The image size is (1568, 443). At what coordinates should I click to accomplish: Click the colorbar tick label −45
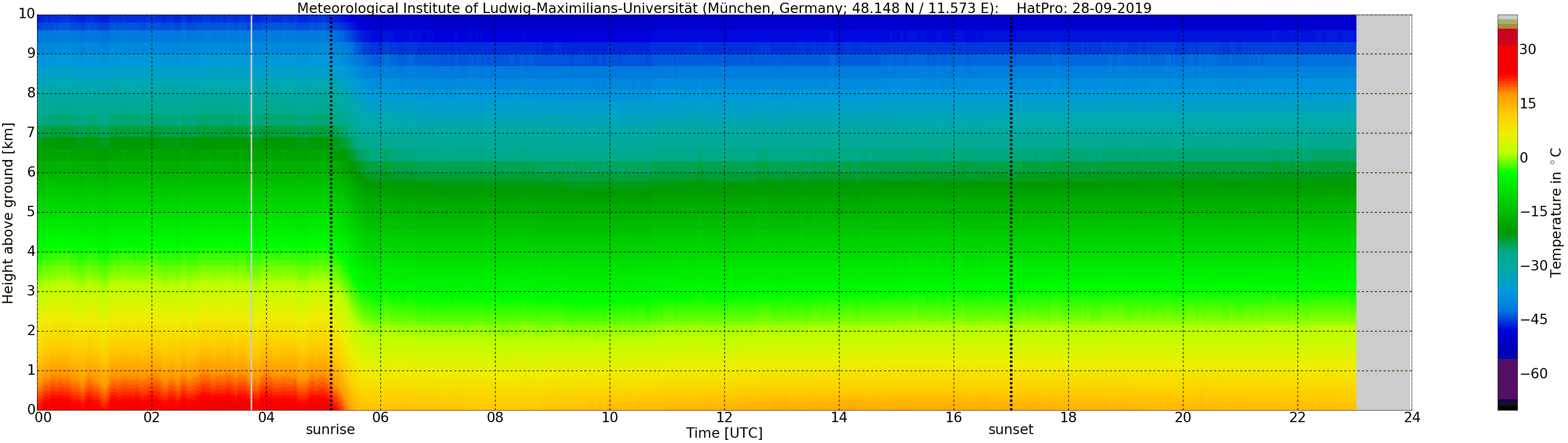pyautogui.click(x=1533, y=319)
